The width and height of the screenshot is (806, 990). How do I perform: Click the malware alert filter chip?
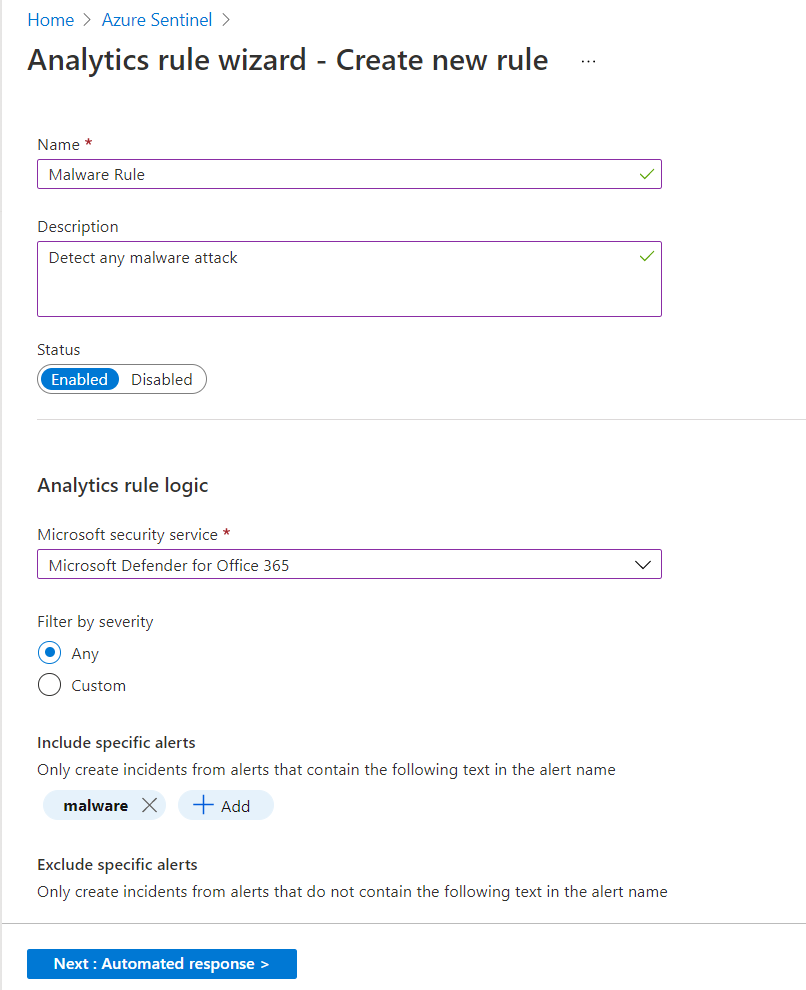tap(96, 806)
